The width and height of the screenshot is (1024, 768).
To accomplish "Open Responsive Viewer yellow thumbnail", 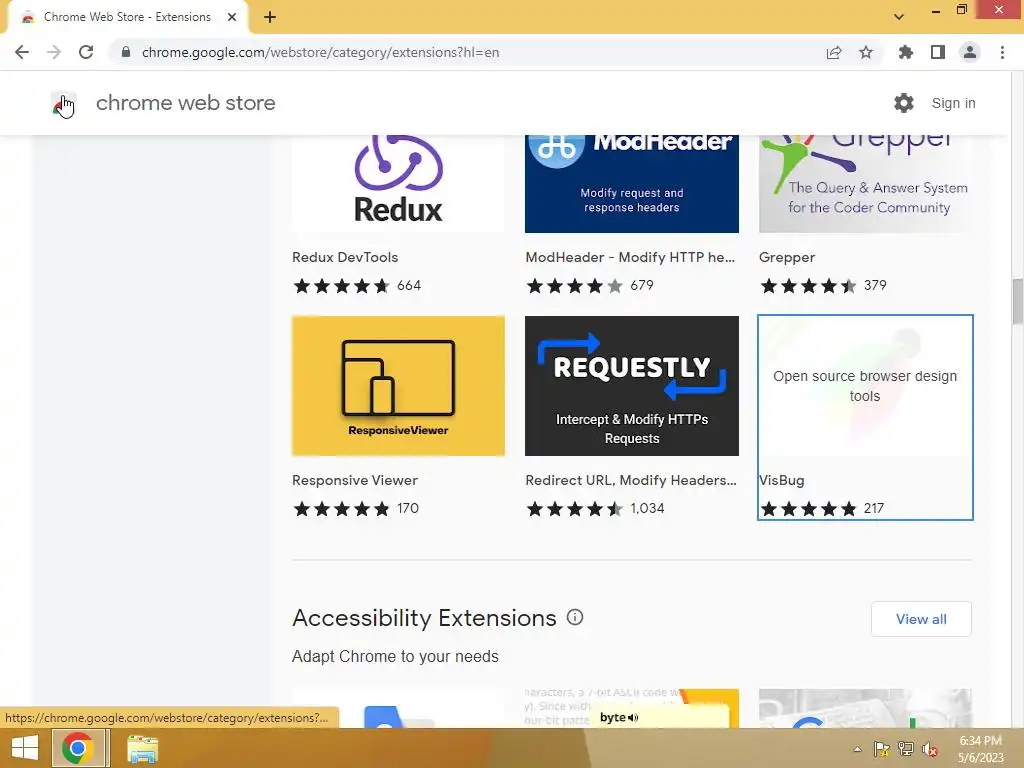I will 398,386.
